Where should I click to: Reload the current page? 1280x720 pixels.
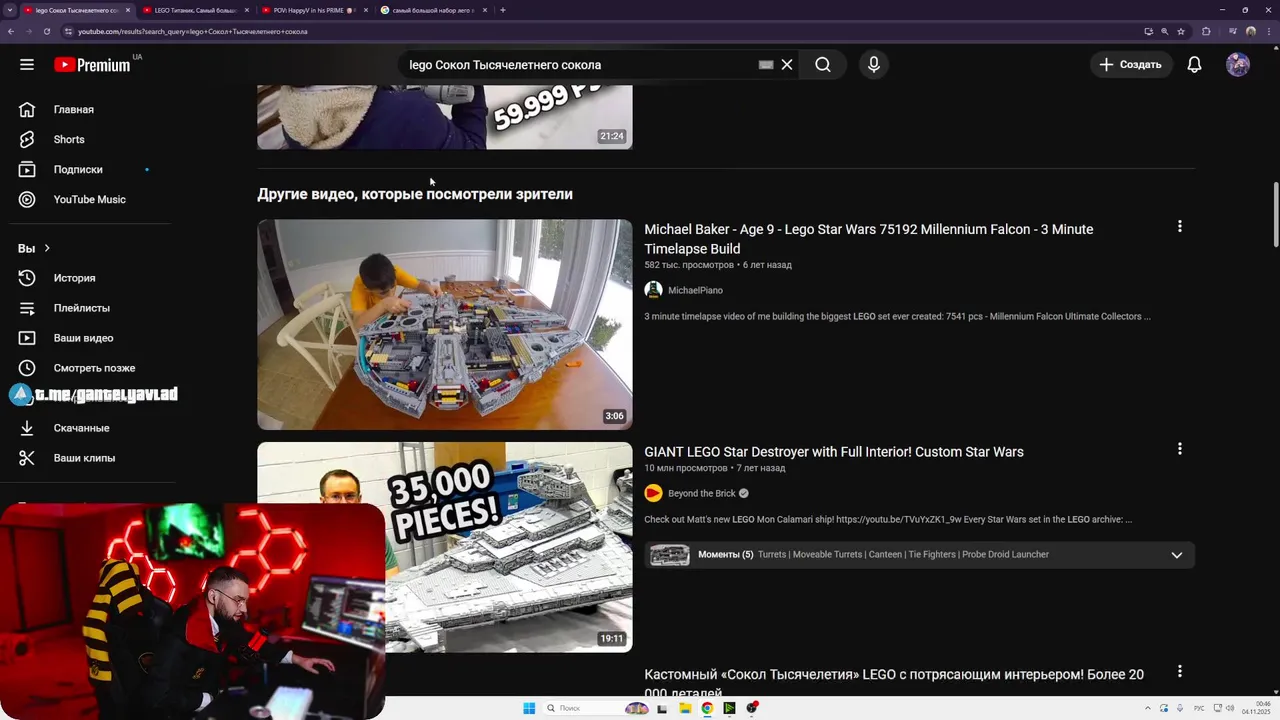coord(46,31)
